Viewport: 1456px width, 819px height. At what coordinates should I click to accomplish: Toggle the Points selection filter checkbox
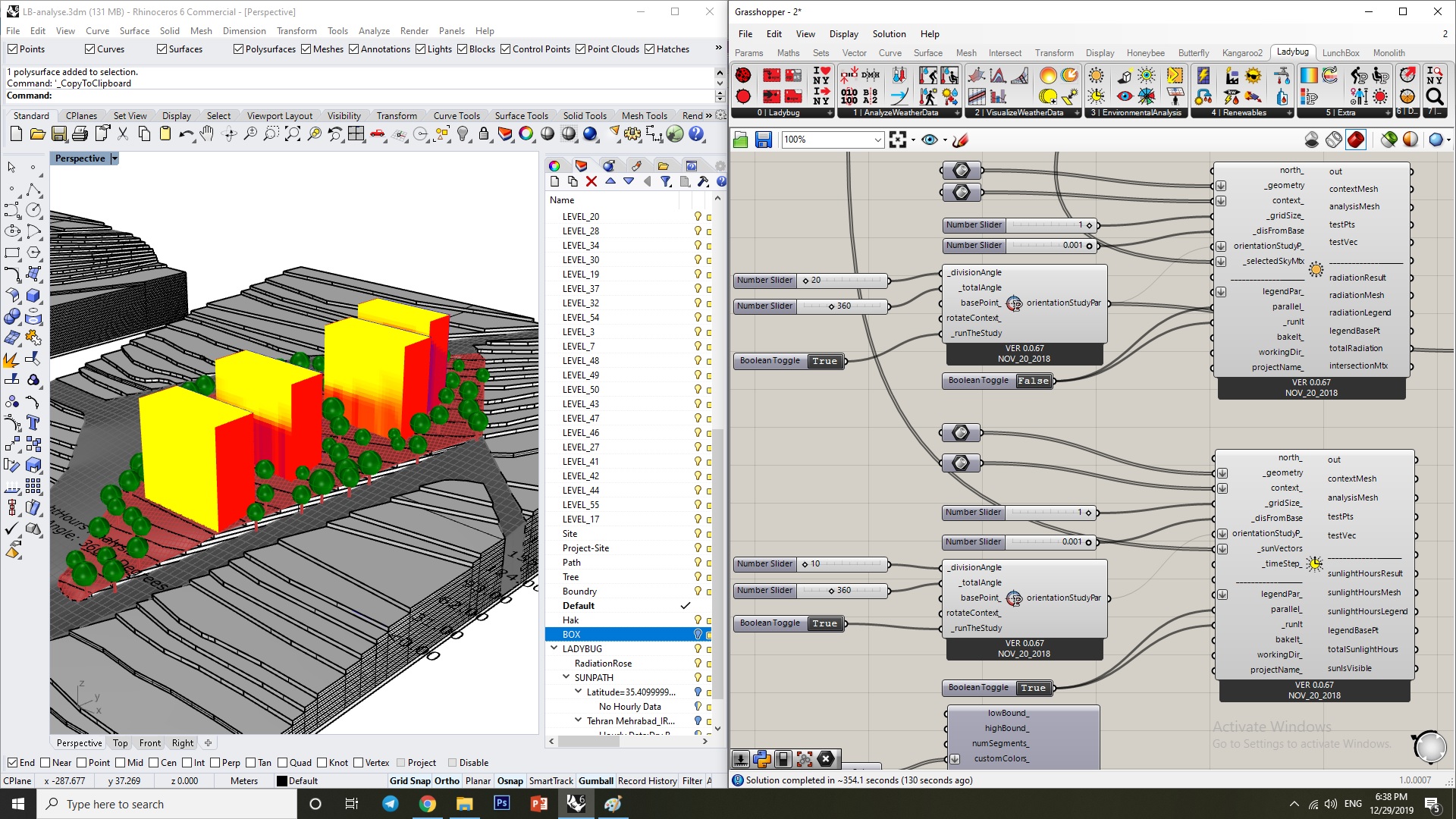click(x=12, y=49)
